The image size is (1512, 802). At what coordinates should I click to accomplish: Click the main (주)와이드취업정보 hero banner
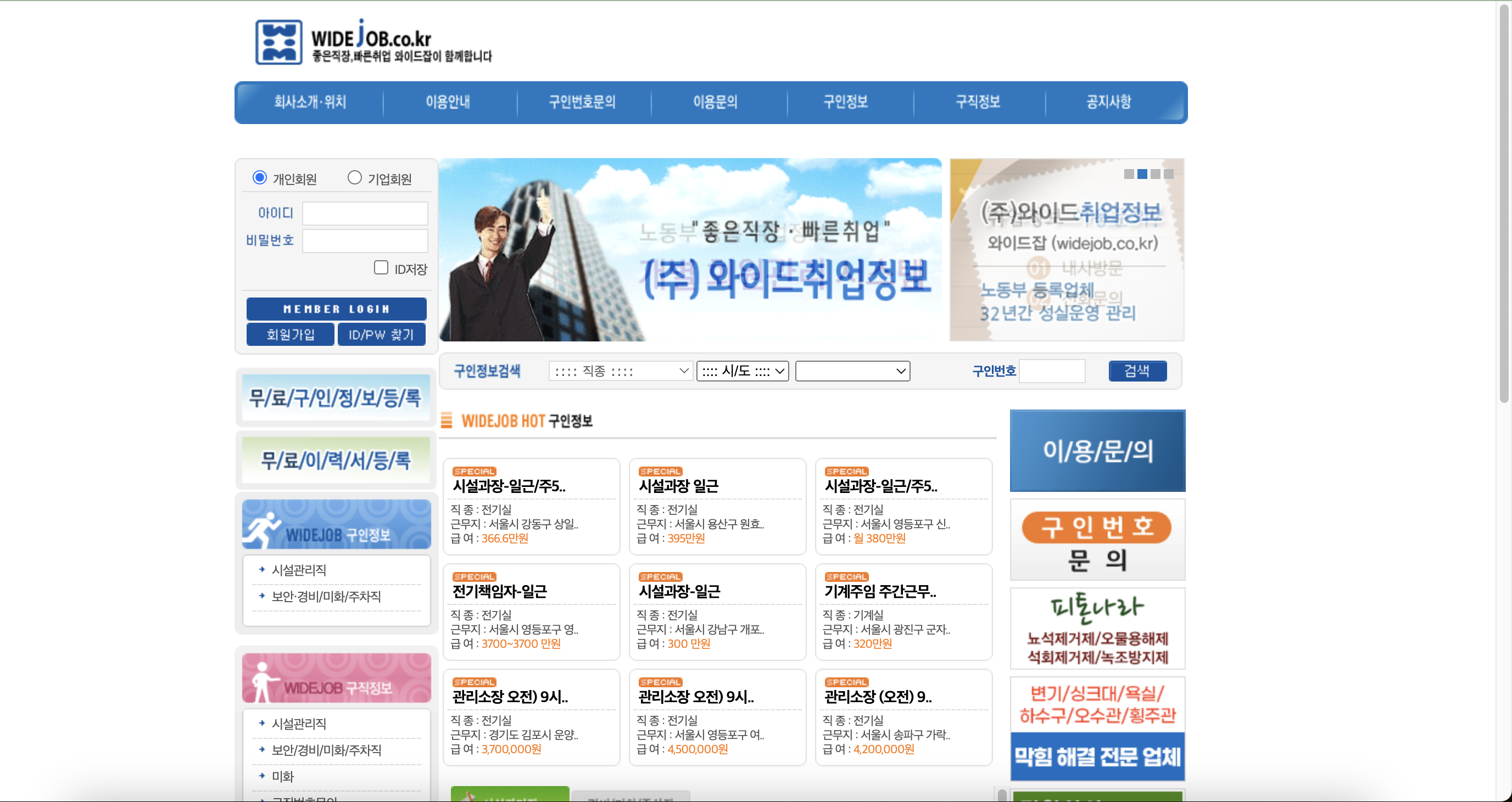click(690, 249)
